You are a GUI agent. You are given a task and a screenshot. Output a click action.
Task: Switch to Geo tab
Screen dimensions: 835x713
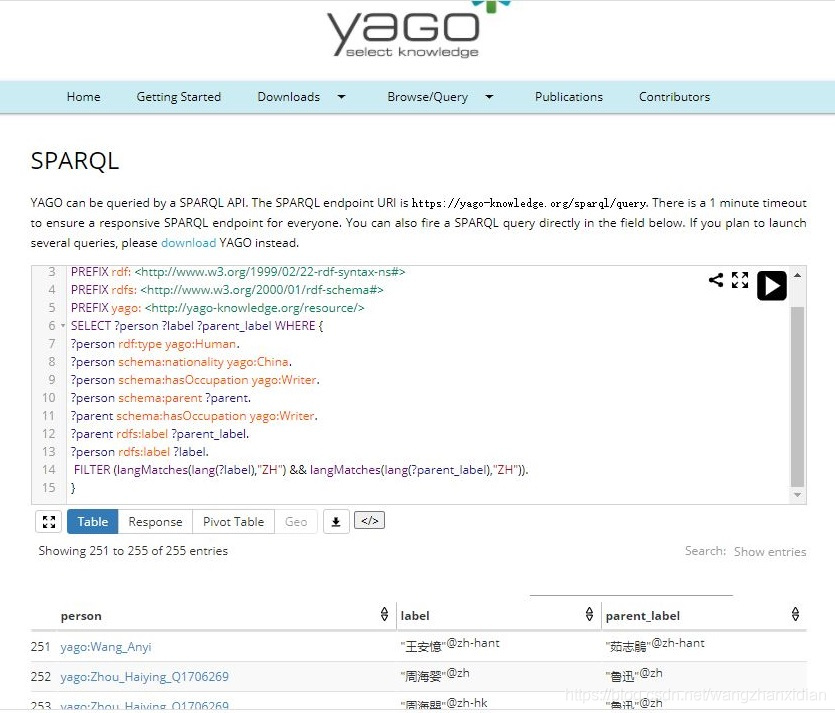click(x=296, y=521)
